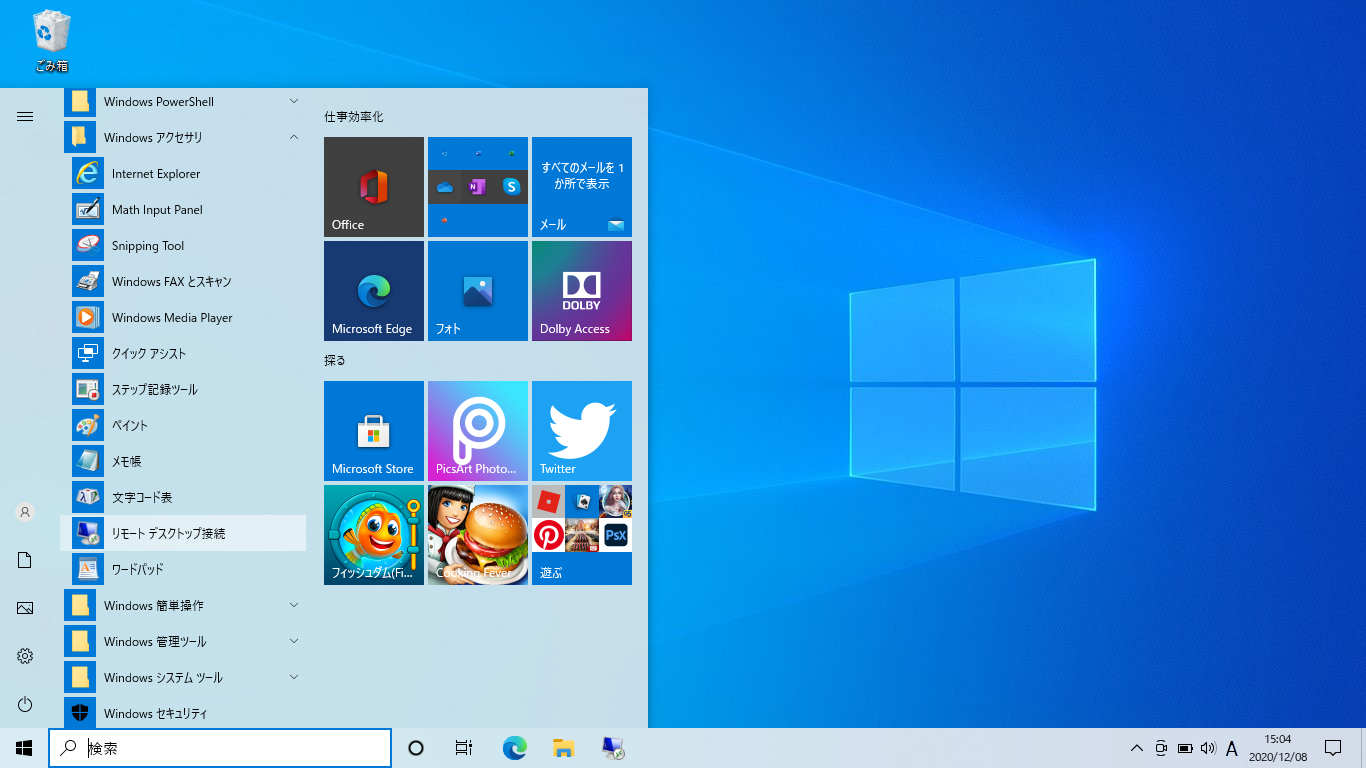1366x768 pixels.
Task: Click the Windows Start button
Action: point(24,748)
